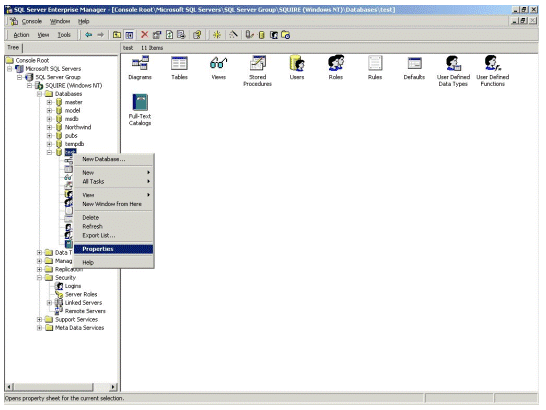Collapse the Databases folder node

pos(39,94)
